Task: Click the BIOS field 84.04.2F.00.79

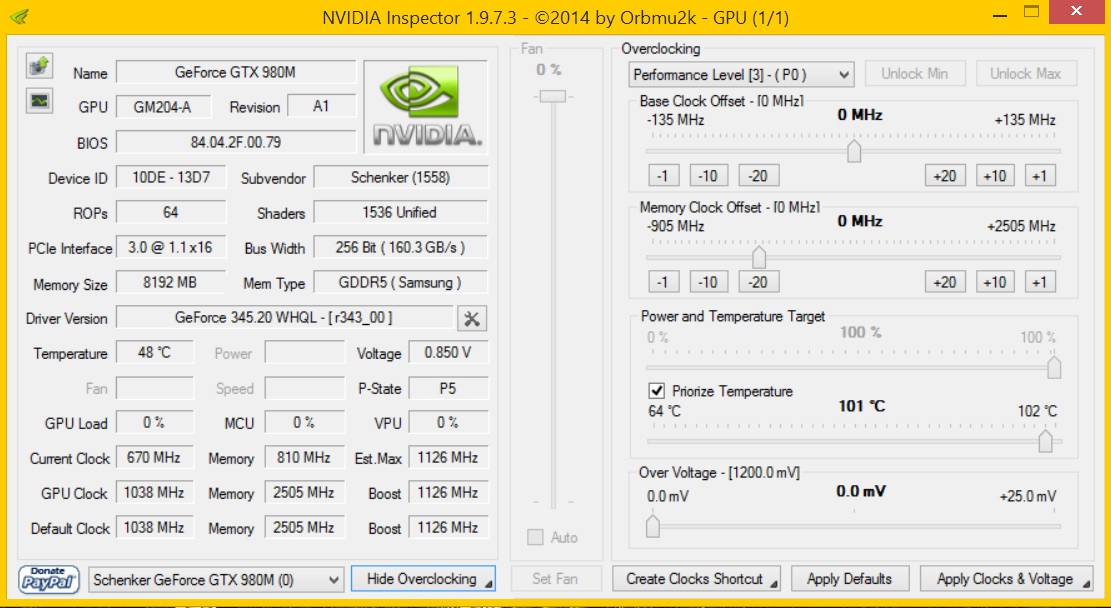Action: [236, 142]
